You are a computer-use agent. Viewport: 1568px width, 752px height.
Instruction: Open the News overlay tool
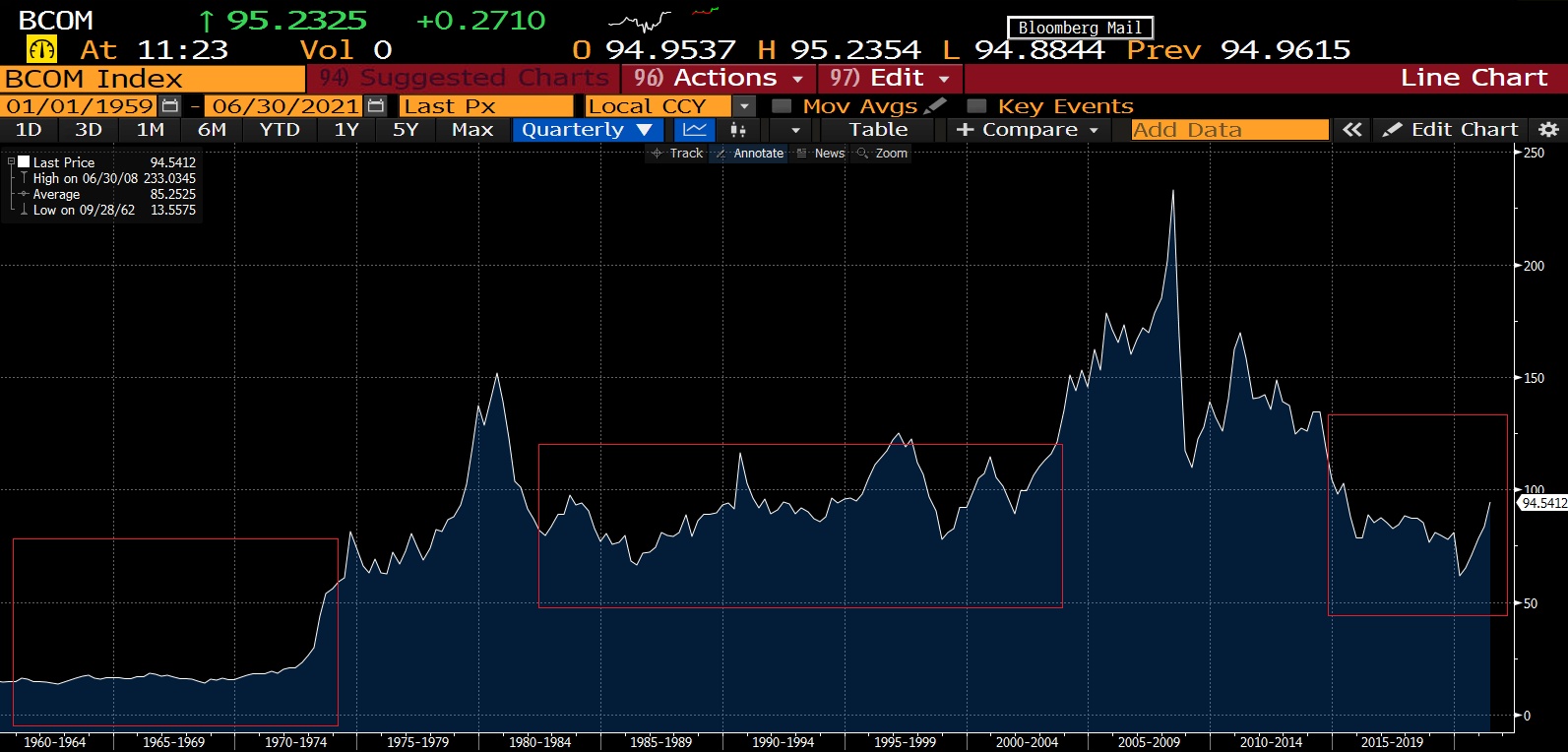point(821,154)
